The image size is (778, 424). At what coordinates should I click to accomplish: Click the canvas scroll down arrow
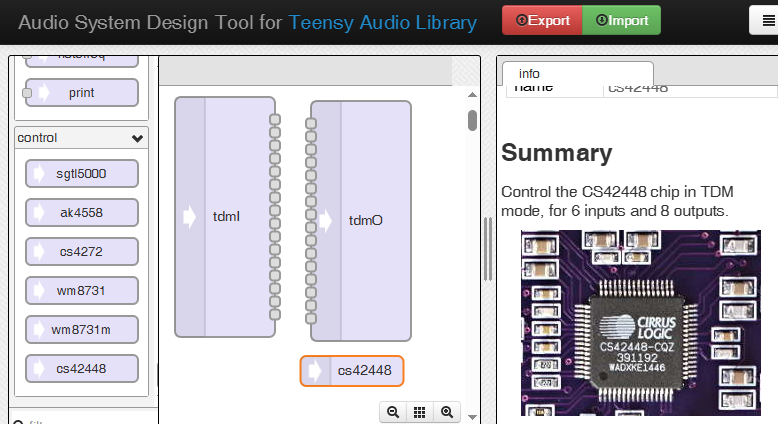point(472,418)
